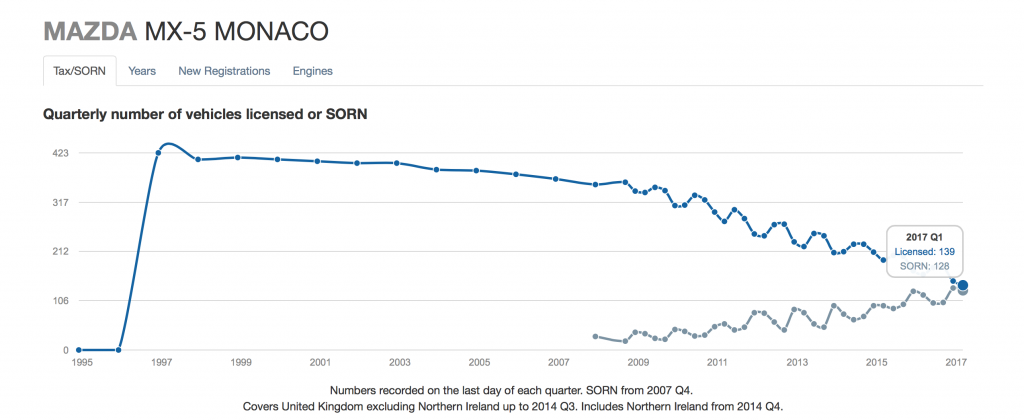Screen dimensions: 1024x420
Task: Select the licensed data point above 2001
Action: coord(317,161)
